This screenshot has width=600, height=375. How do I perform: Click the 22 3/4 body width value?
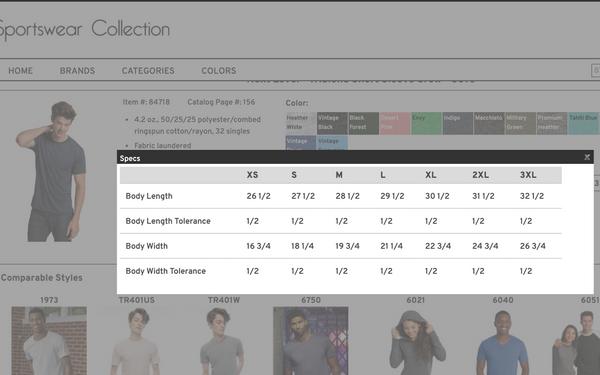tap(438, 246)
